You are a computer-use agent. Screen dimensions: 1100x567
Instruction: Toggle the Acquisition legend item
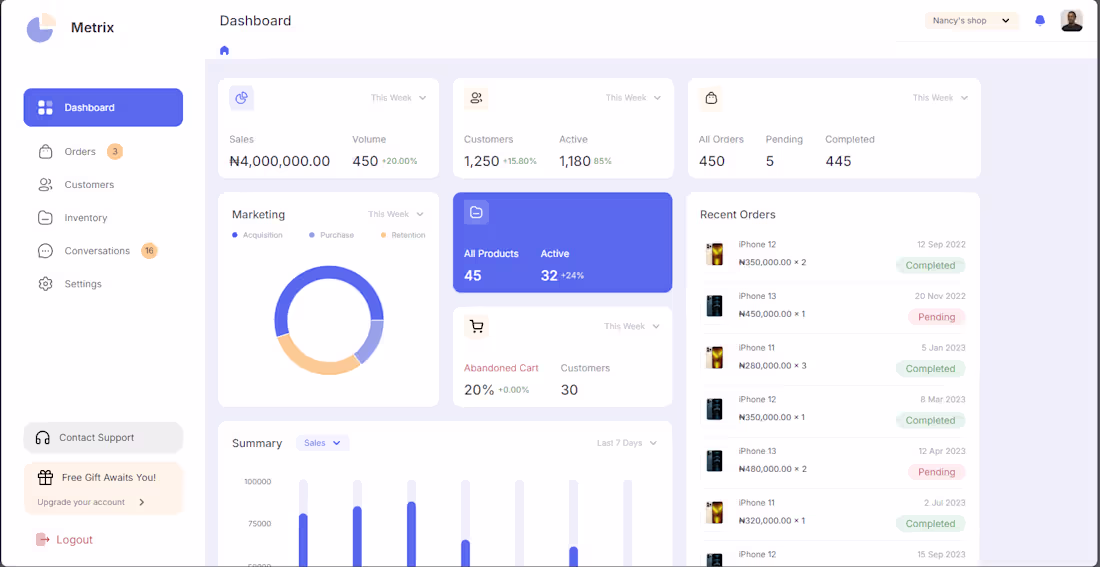pyautogui.click(x=257, y=235)
